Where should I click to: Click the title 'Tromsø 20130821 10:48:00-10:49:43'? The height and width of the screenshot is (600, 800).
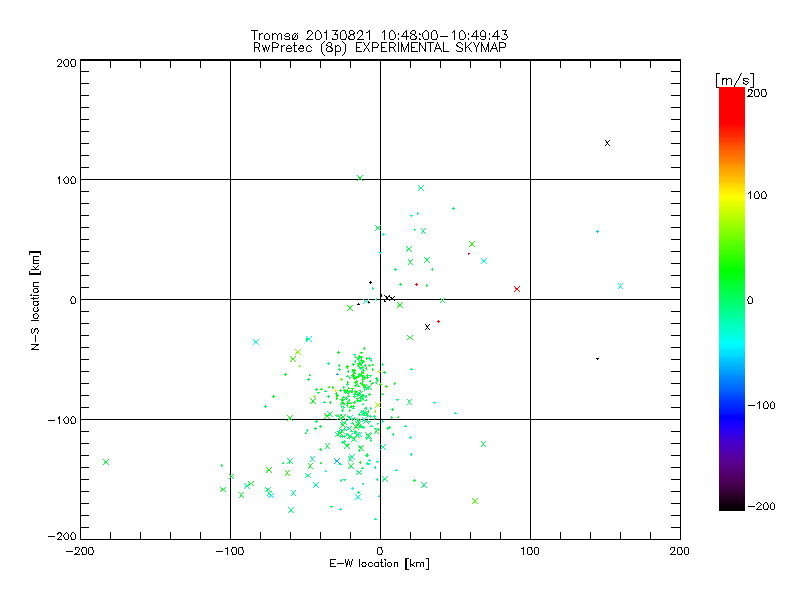380,35
